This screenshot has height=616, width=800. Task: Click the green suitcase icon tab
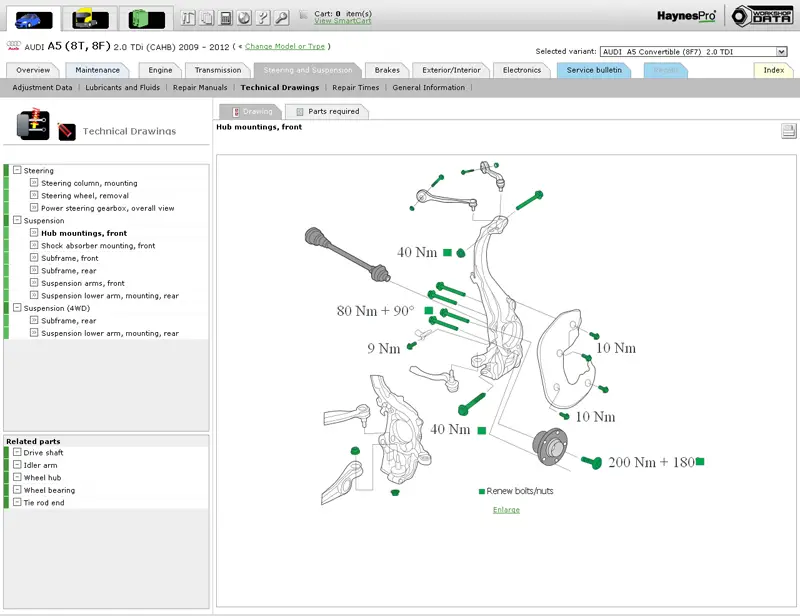(x=147, y=18)
